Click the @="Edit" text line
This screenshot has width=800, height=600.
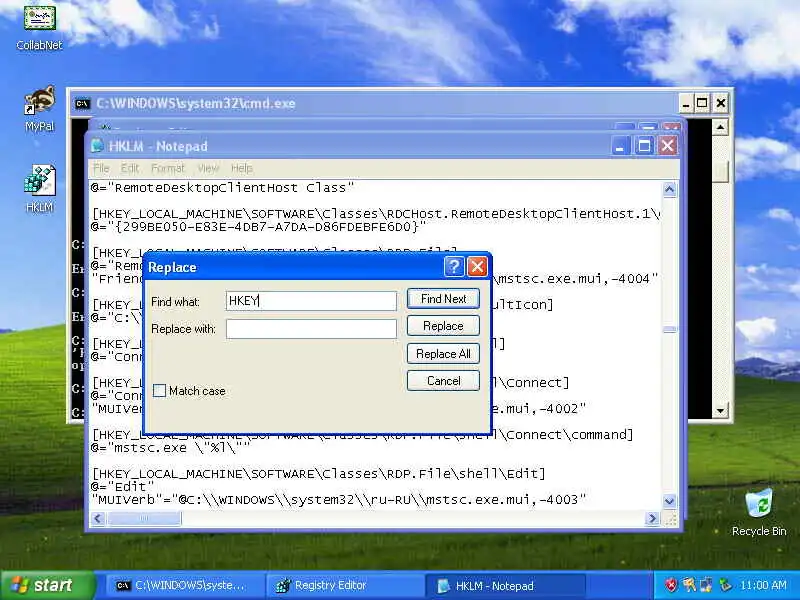click(x=122, y=487)
